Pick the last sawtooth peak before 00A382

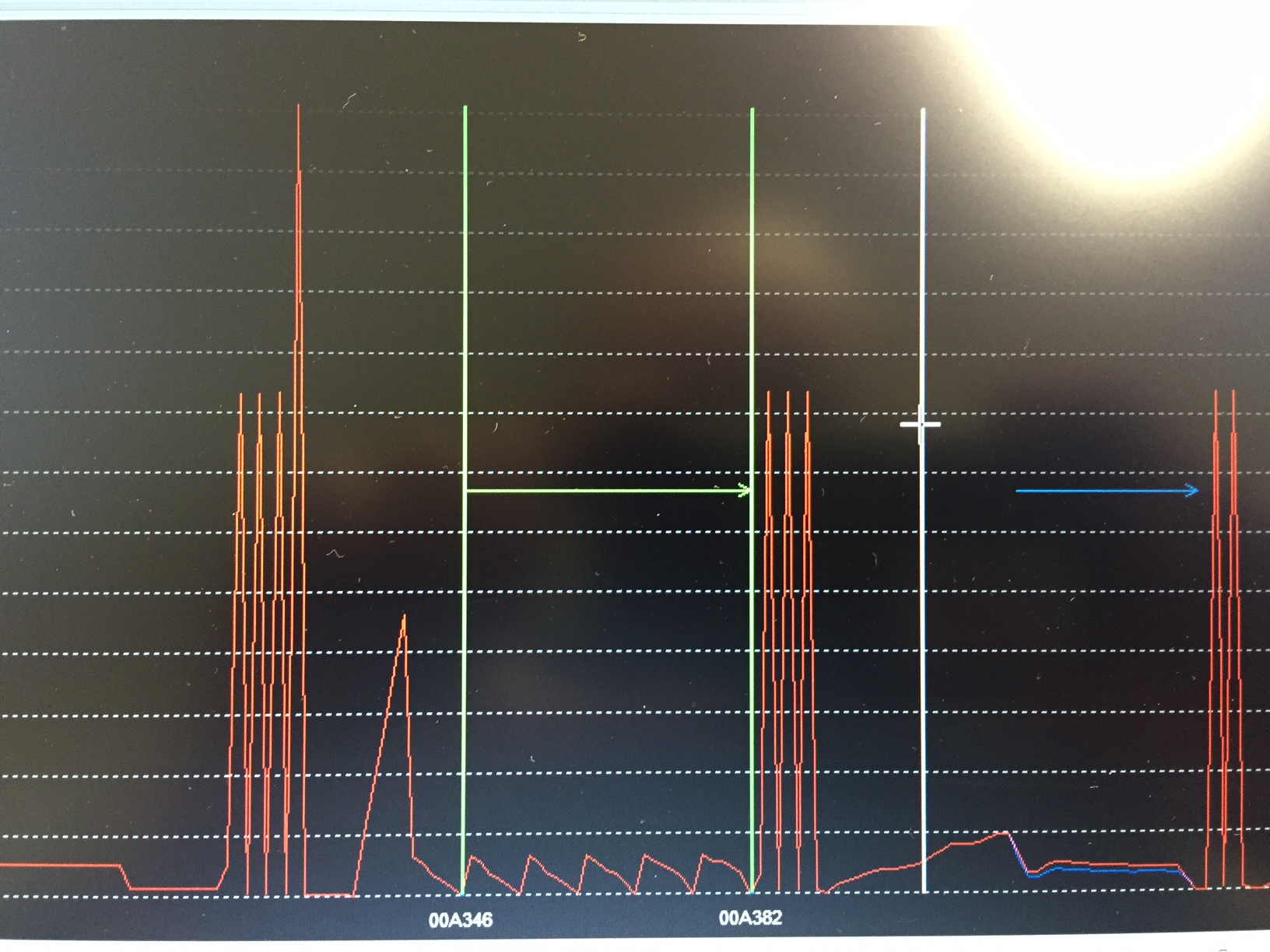[705, 856]
